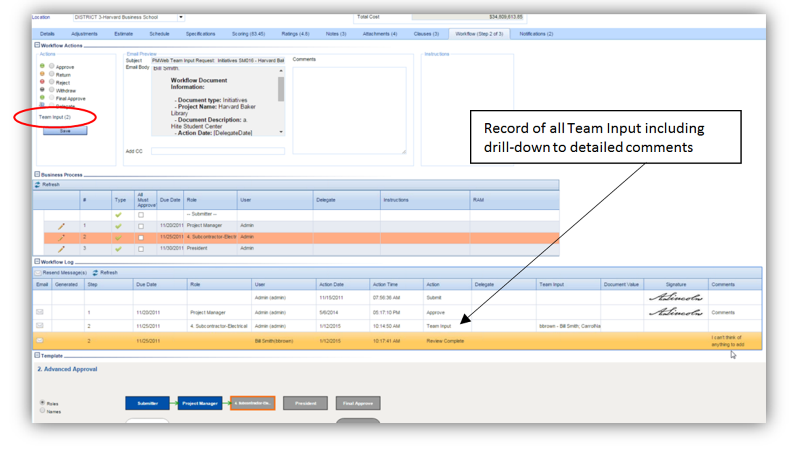Click the pencil edit icon for President row
The image size is (790, 450).
pyautogui.click(x=61, y=249)
